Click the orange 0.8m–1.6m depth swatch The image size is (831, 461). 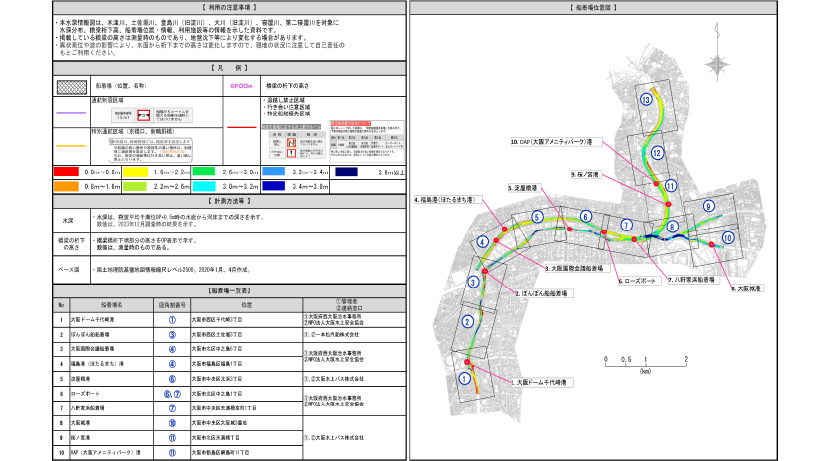pyautogui.click(x=66, y=187)
